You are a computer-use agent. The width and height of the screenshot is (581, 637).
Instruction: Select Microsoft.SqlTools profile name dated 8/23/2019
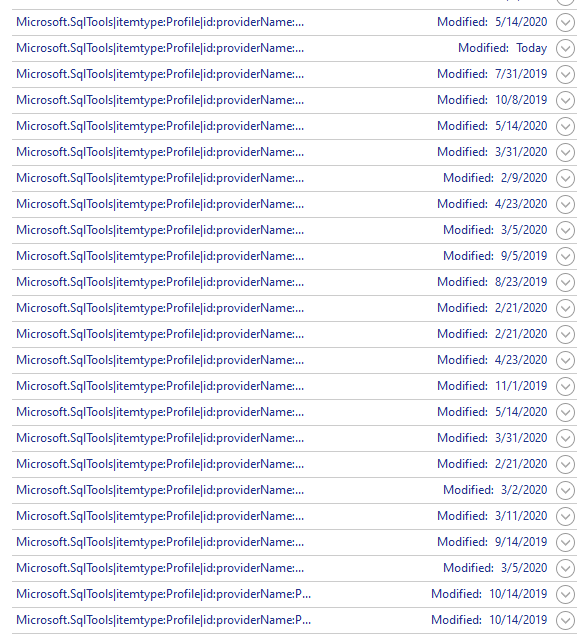160,282
